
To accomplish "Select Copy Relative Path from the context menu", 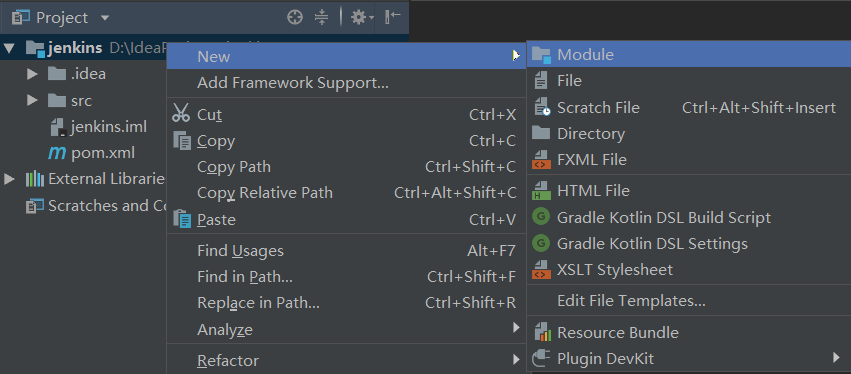I will (346, 193).
